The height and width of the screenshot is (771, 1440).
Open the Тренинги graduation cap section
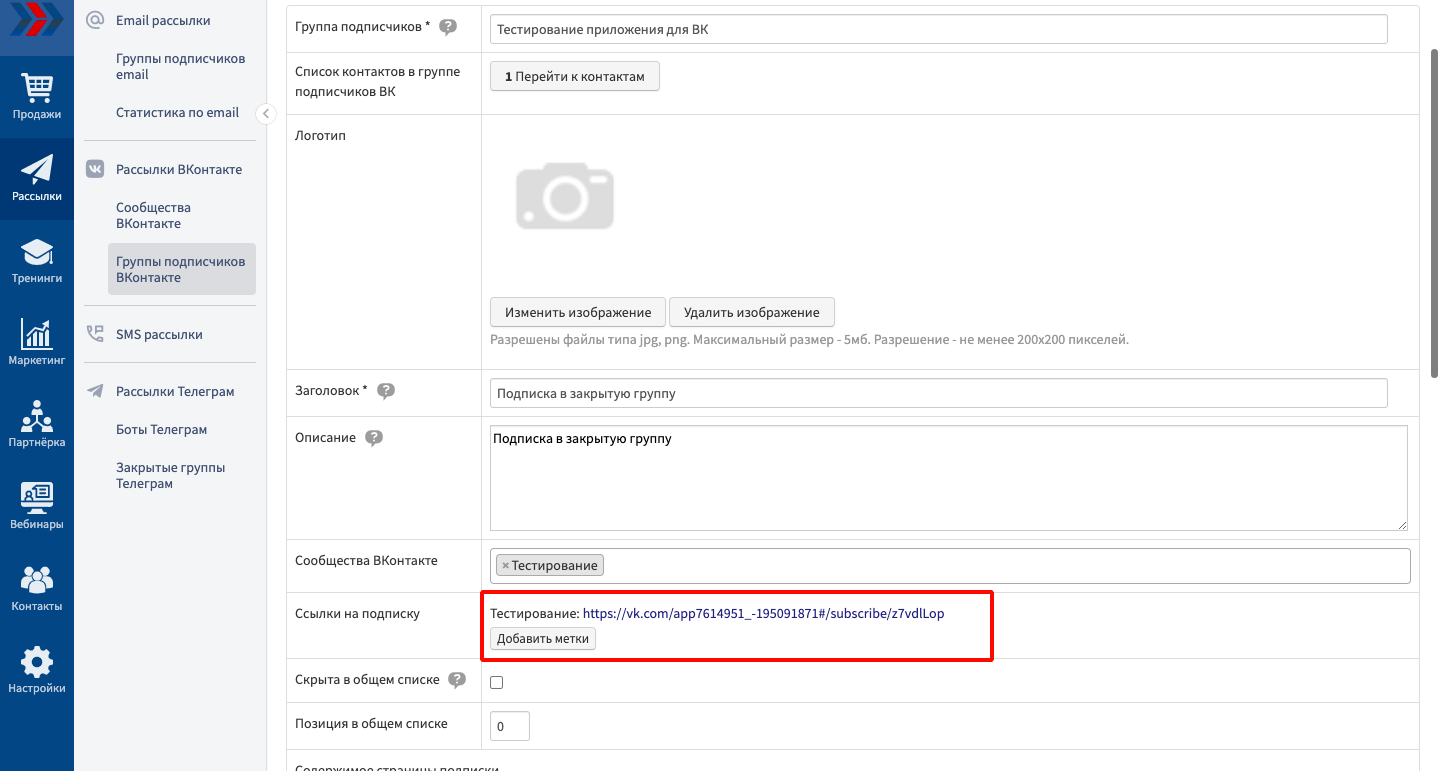37,260
